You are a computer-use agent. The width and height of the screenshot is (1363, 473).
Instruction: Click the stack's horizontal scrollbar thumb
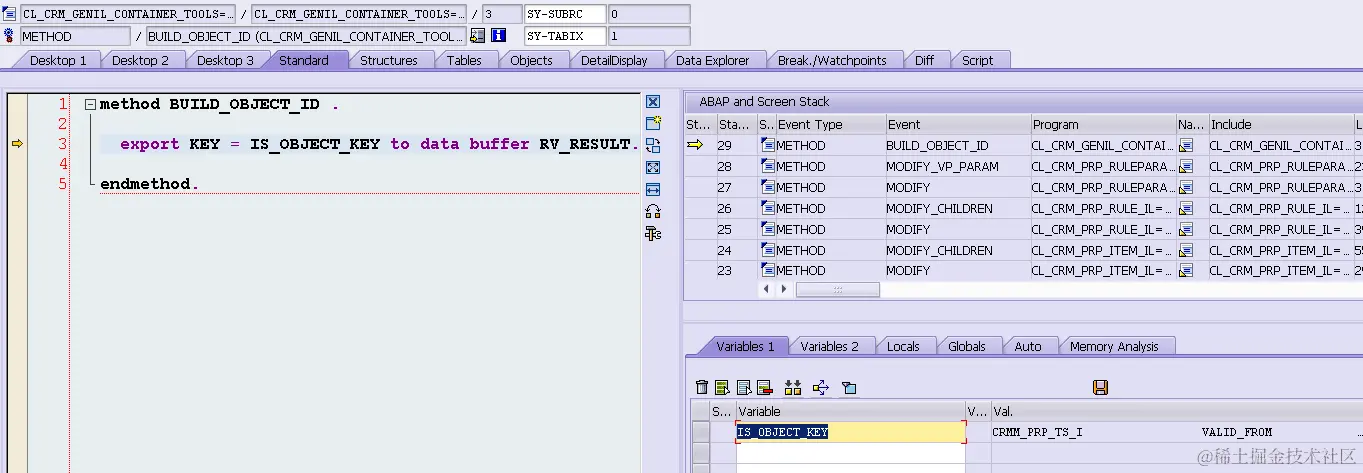(838, 289)
